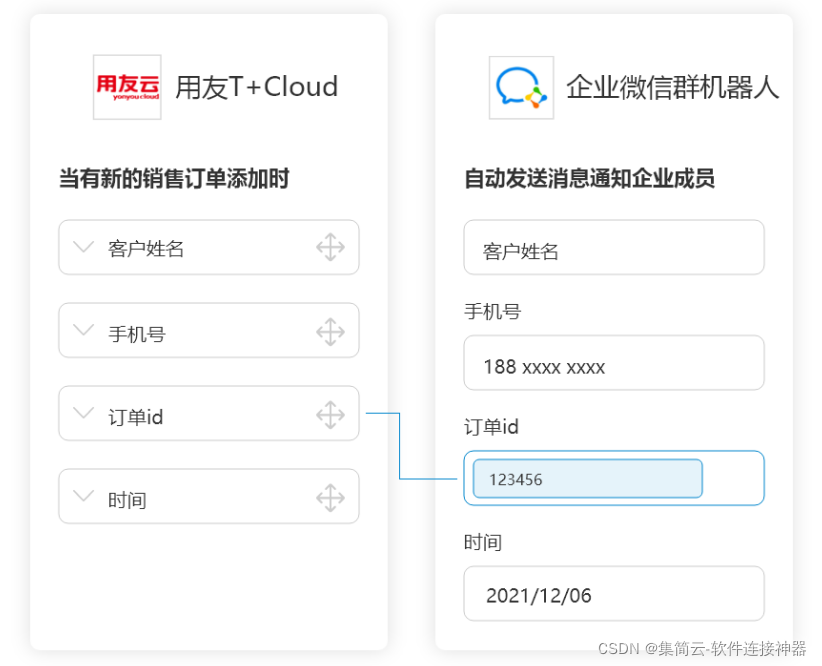Click the 用友T+Cloud title text
This screenshot has height=666, width=822.
(x=256, y=87)
